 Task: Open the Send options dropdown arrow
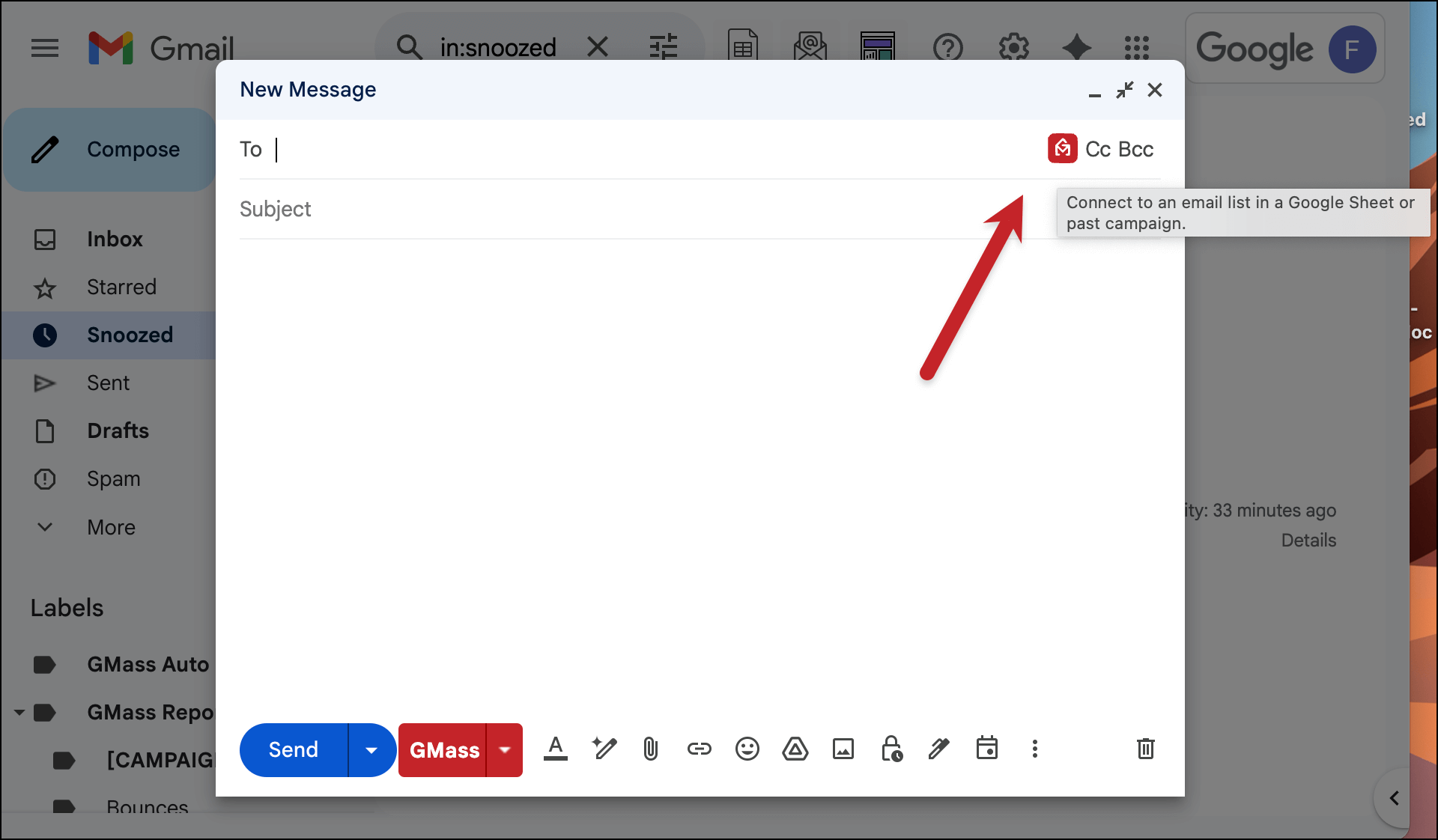pos(371,749)
